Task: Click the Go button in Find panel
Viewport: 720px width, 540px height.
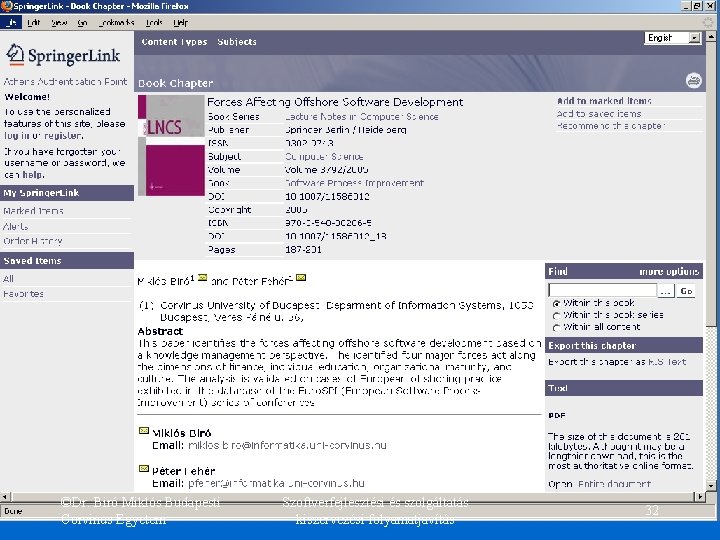Action: [x=686, y=291]
